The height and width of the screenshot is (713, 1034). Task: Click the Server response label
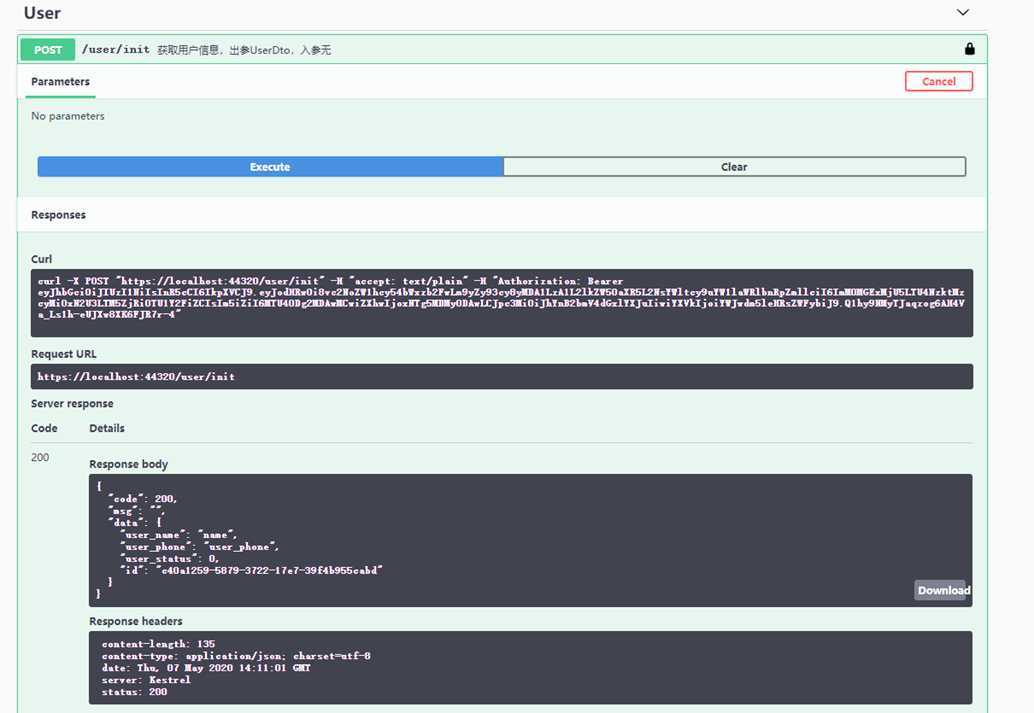(72, 404)
